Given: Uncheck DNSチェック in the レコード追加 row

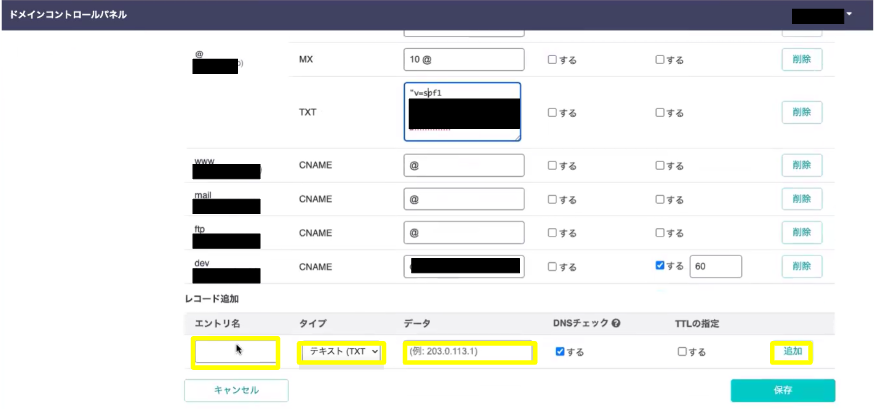Looking at the screenshot, I should (x=560, y=352).
